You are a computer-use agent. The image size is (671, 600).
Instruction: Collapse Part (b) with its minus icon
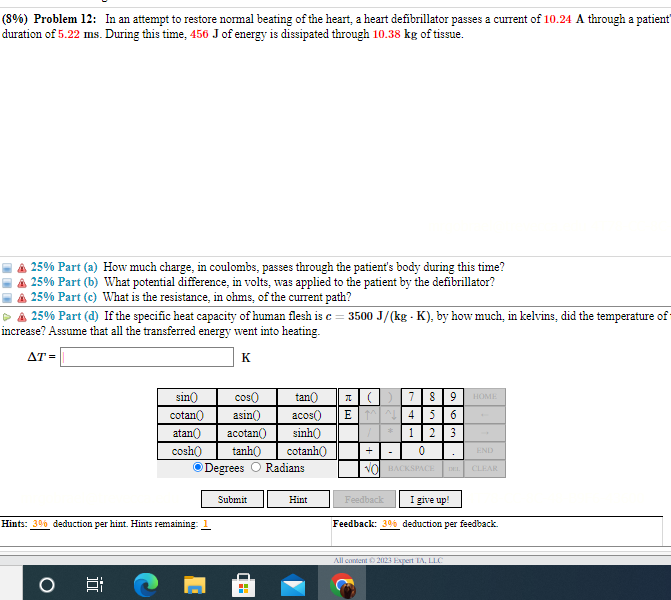click(7, 283)
